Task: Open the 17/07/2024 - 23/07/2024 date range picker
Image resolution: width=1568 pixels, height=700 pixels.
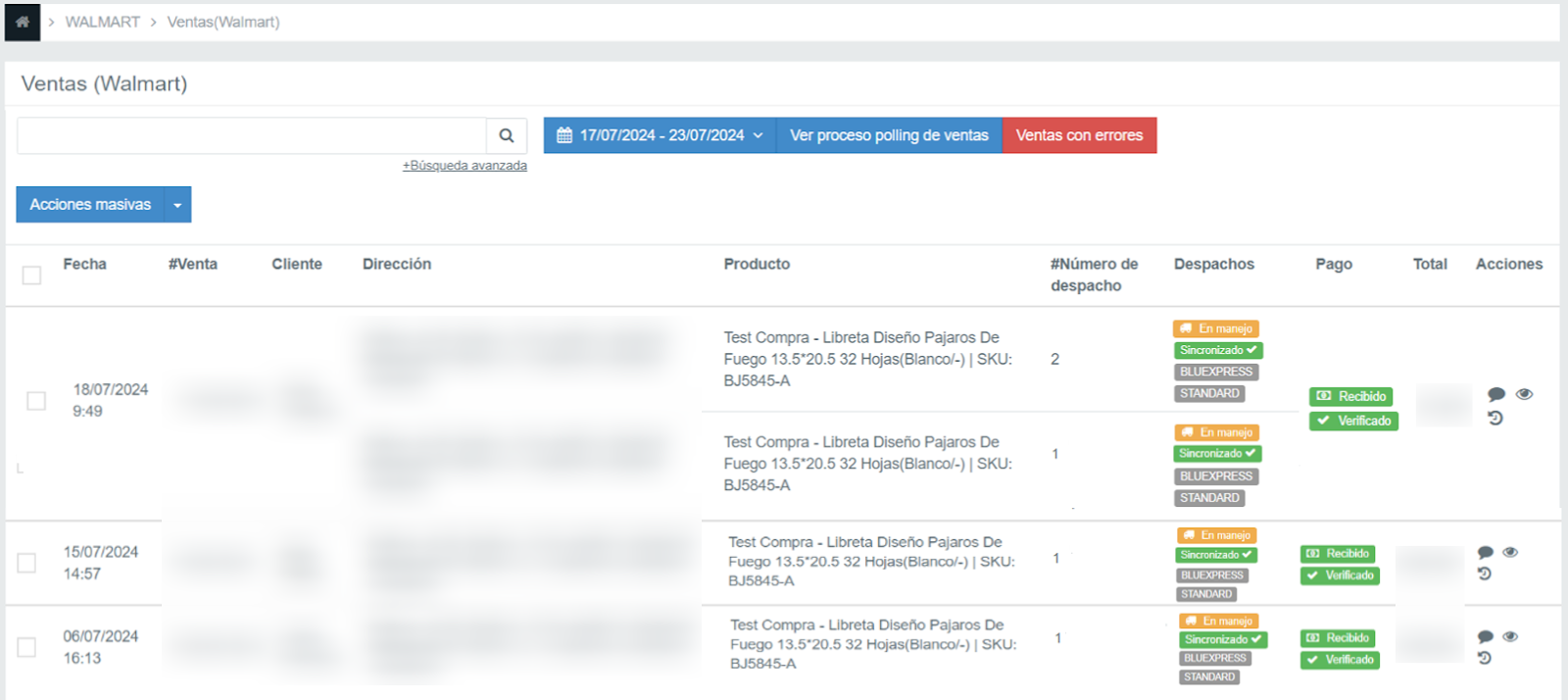Action: pos(660,135)
